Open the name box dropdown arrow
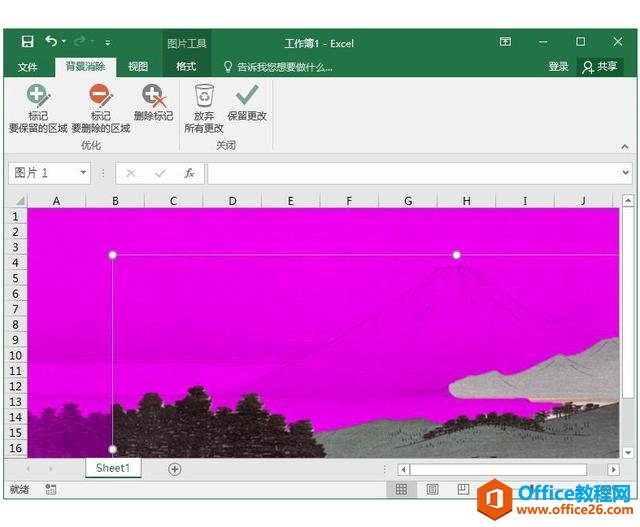 (x=83, y=173)
